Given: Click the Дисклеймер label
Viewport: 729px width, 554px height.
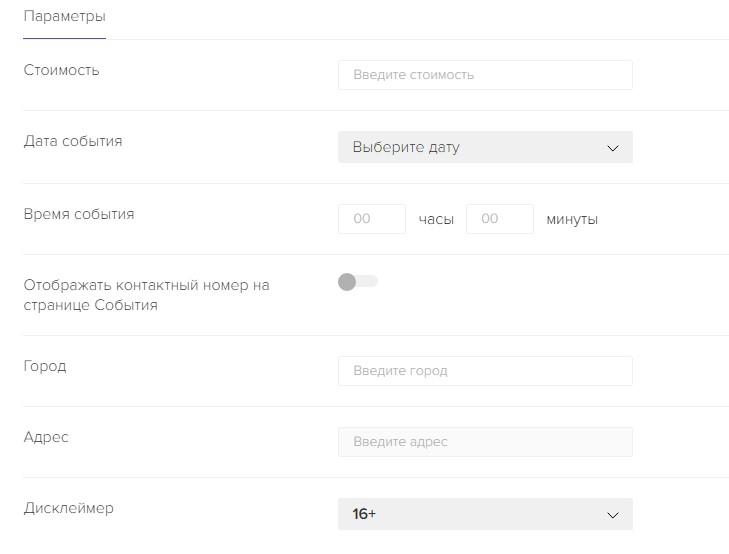Looking at the screenshot, I should coord(69,508).
